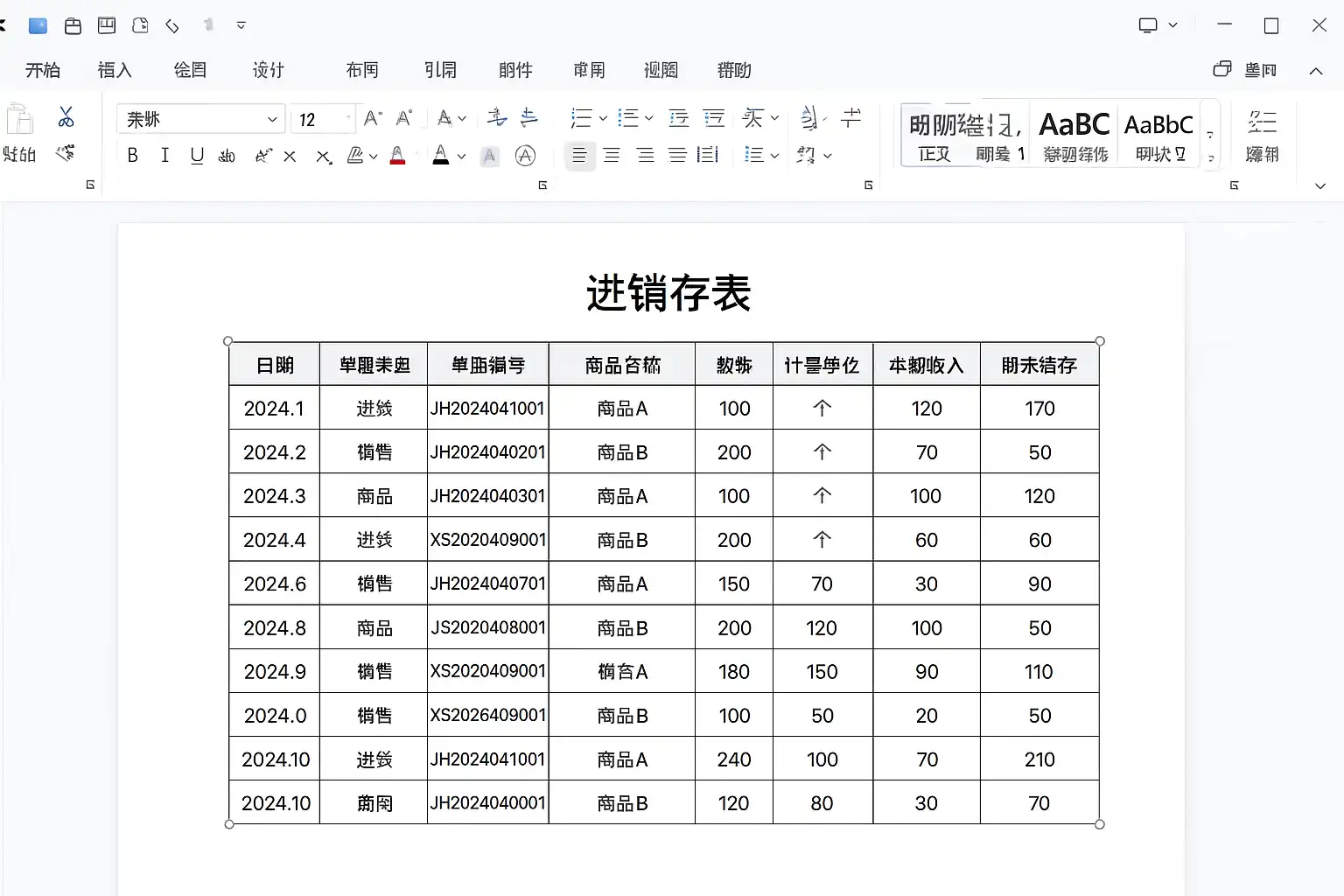Click the black-underlined A color swatch
This screenshot has height=896, width=1344.
click(x=441, y=156)
